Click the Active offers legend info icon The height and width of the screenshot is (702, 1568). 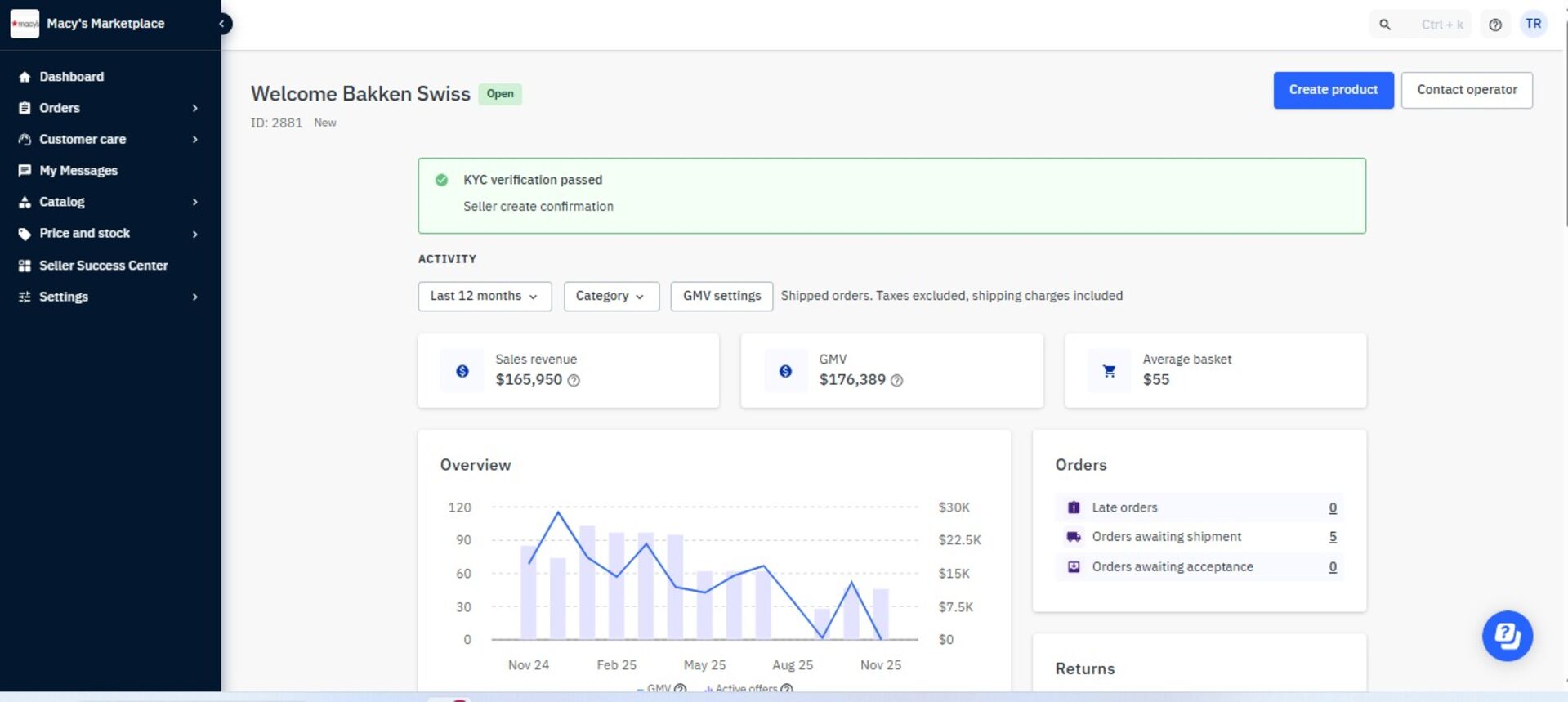click(787, 689)
